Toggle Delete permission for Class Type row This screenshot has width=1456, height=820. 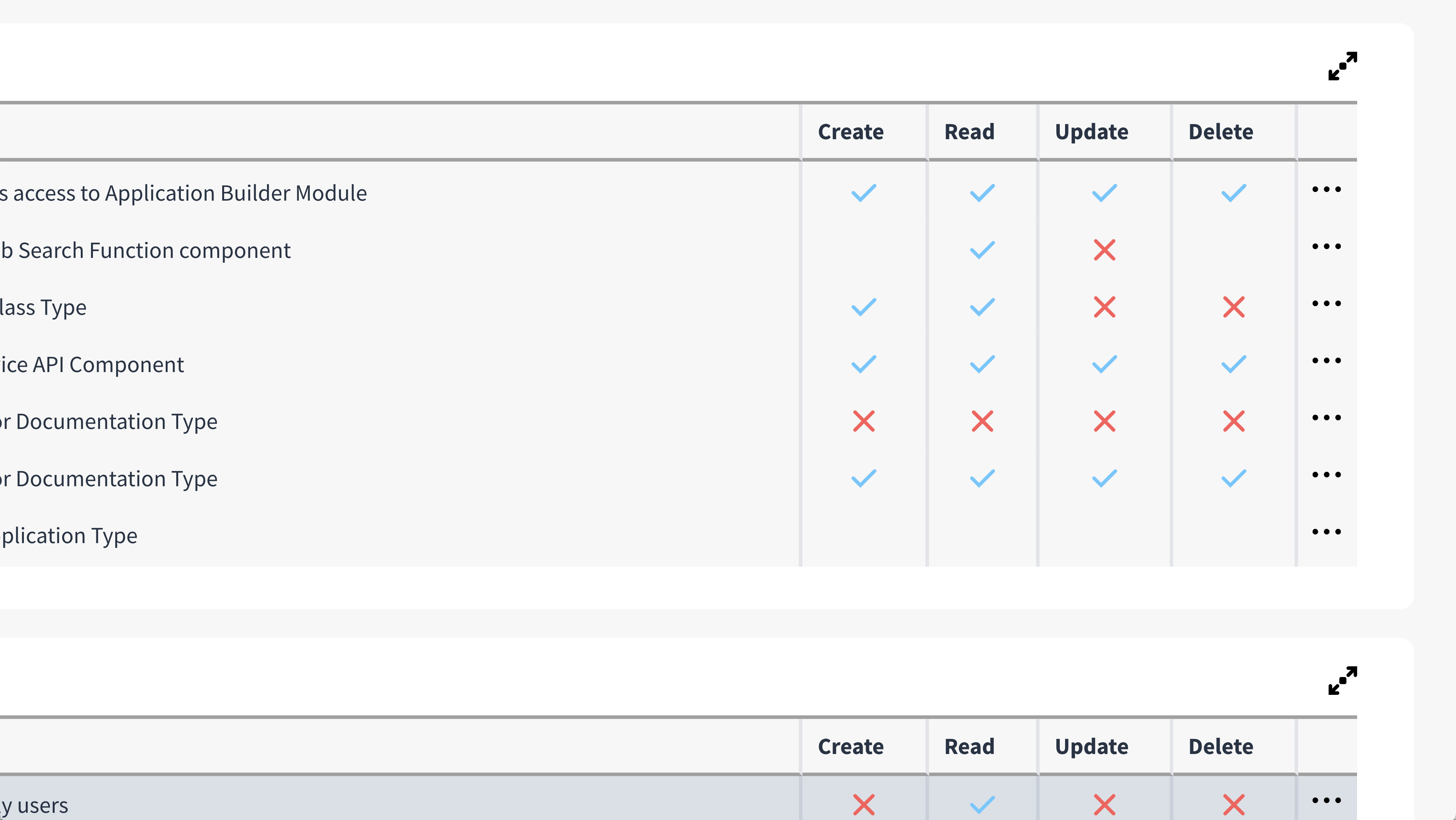(x=1233, y=307)
